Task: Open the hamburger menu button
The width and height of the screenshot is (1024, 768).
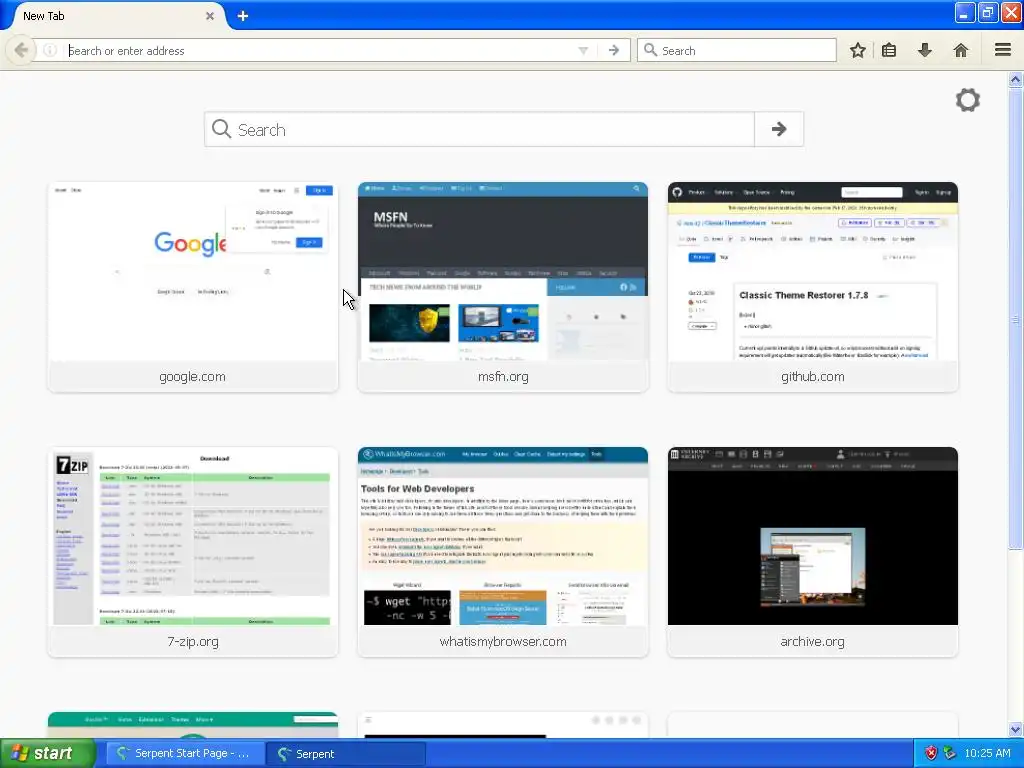Action: (x=1003, y=50)
